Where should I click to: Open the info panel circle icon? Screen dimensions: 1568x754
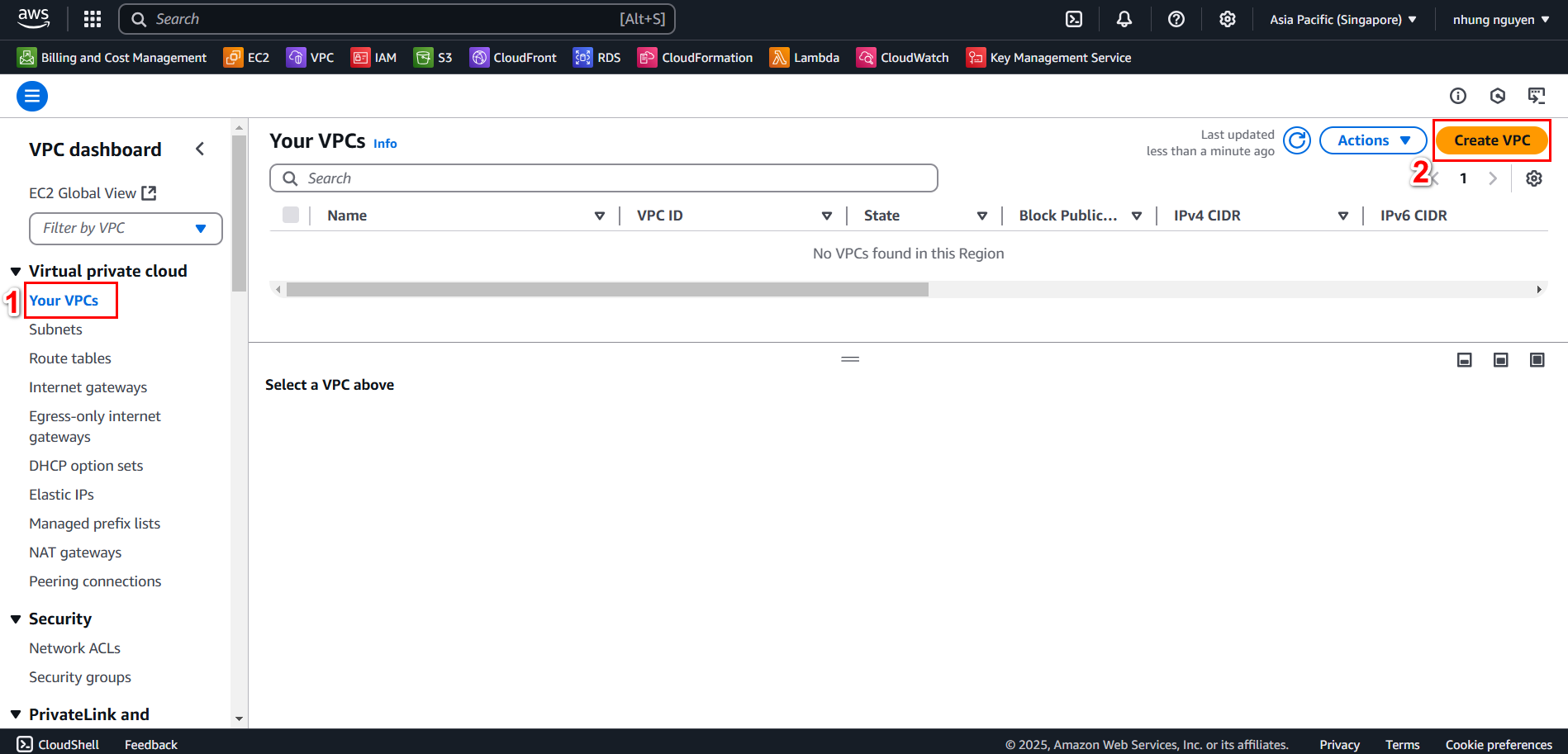(1458, 96)
